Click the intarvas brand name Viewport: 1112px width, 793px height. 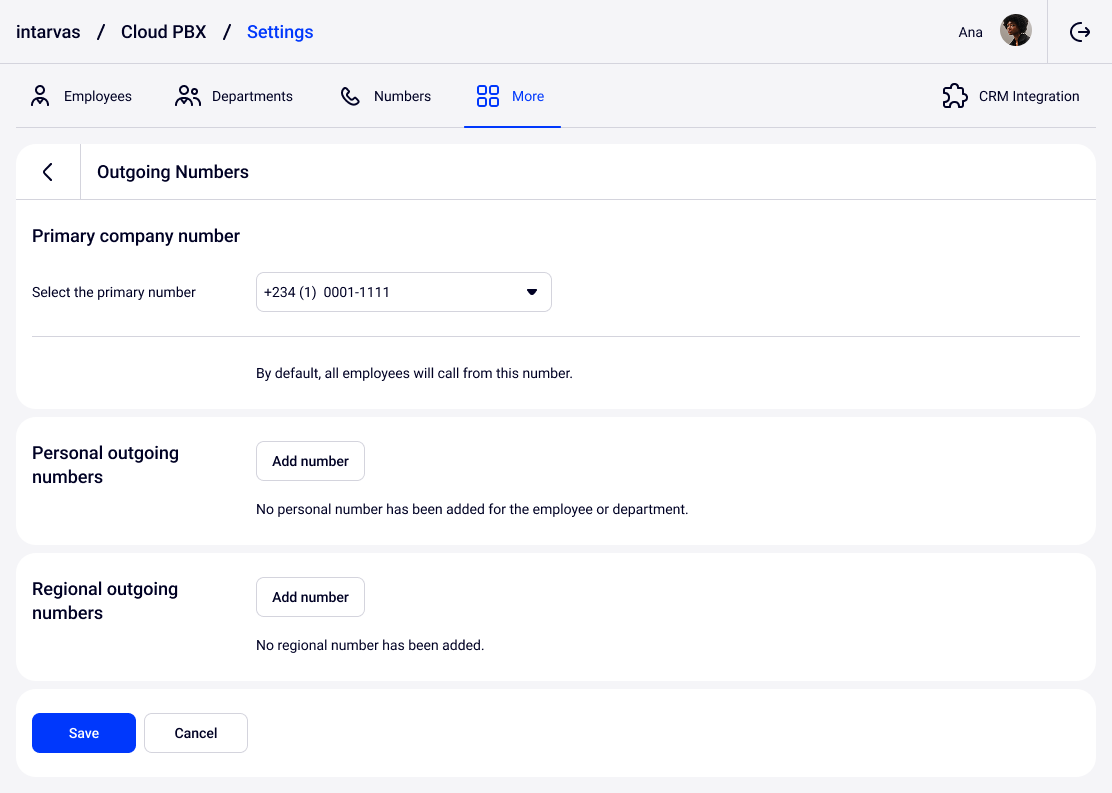(x=48, y=32)
